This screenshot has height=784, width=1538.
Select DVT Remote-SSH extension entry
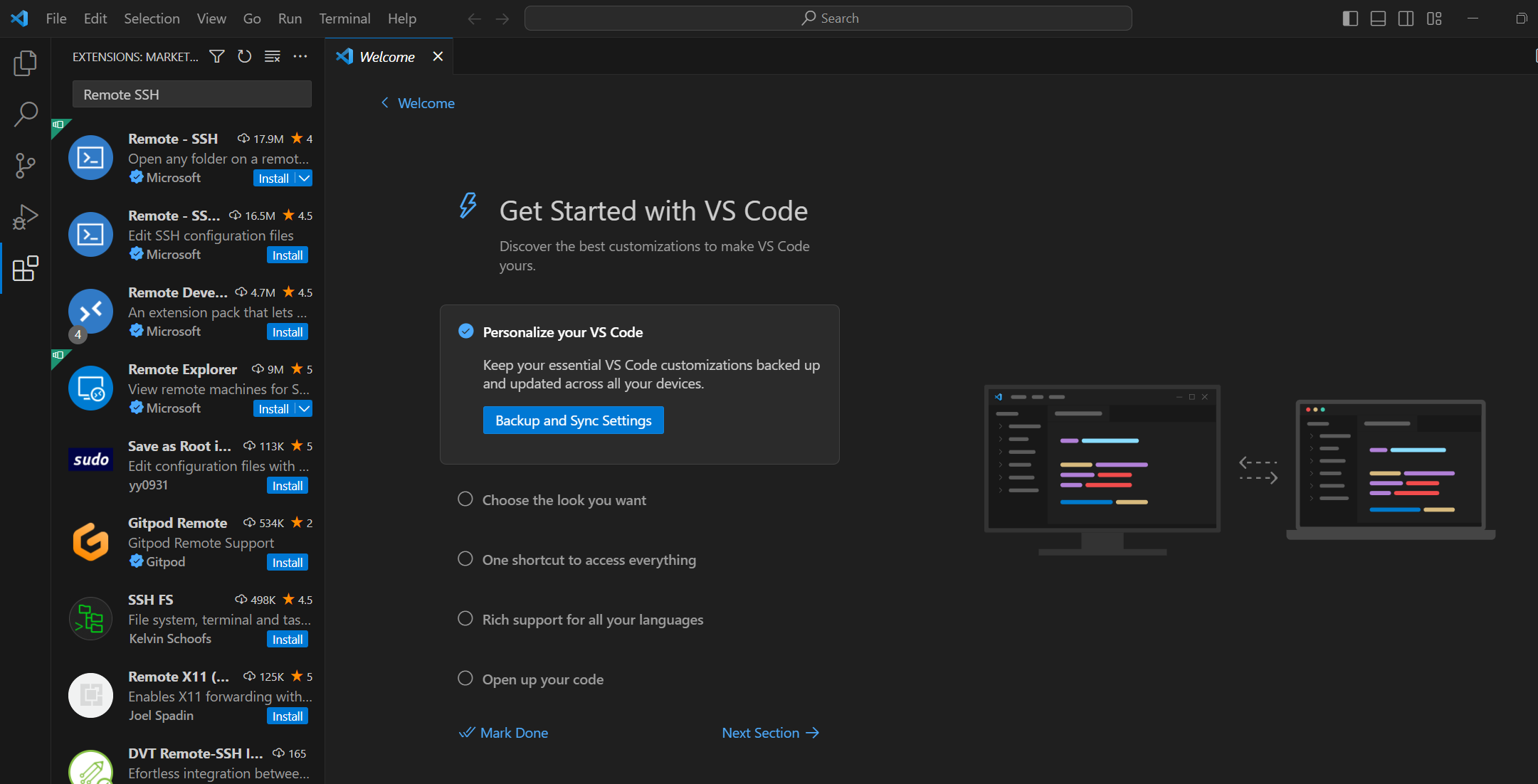(x=189, y=763)
